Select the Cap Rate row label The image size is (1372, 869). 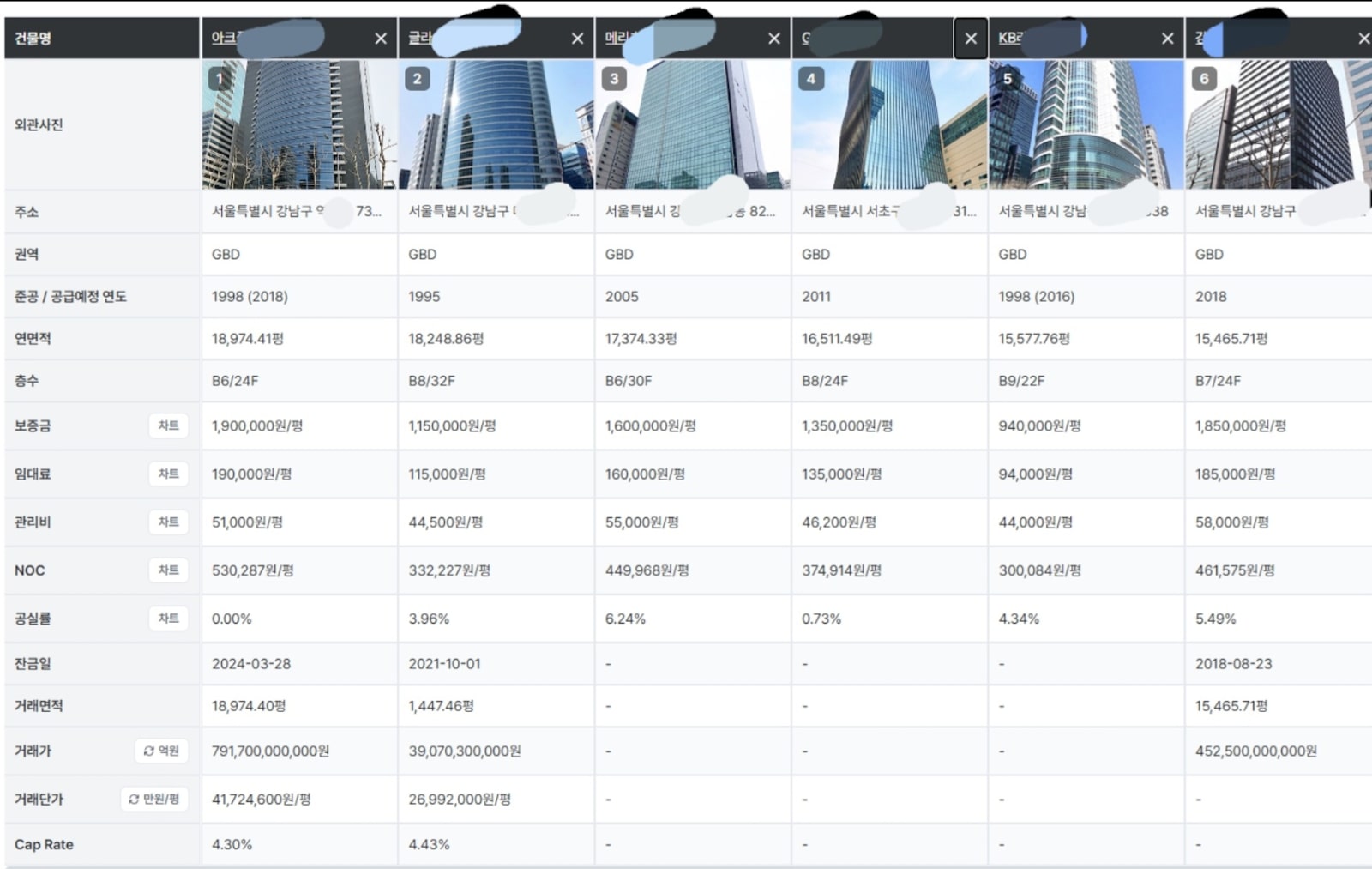pyautogui.click(x=44, y=844)
